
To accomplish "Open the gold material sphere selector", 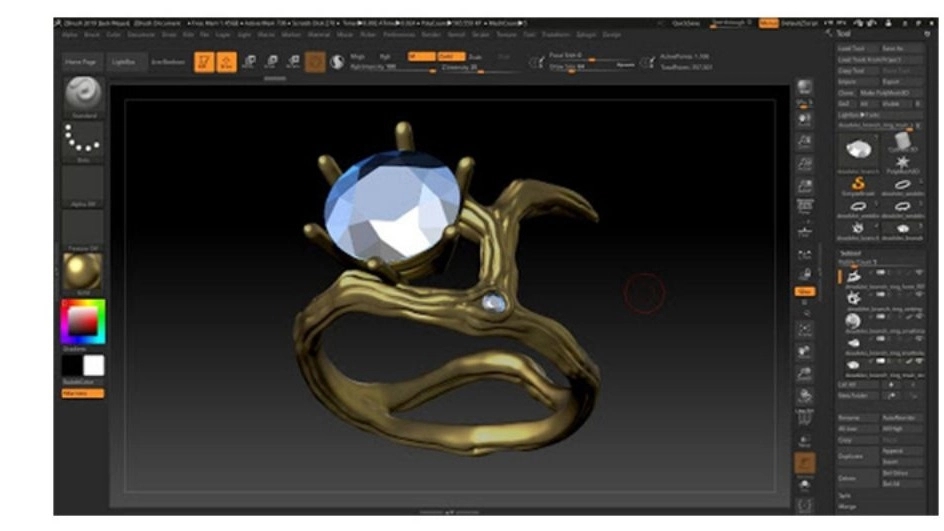I will tap(84, 272).
